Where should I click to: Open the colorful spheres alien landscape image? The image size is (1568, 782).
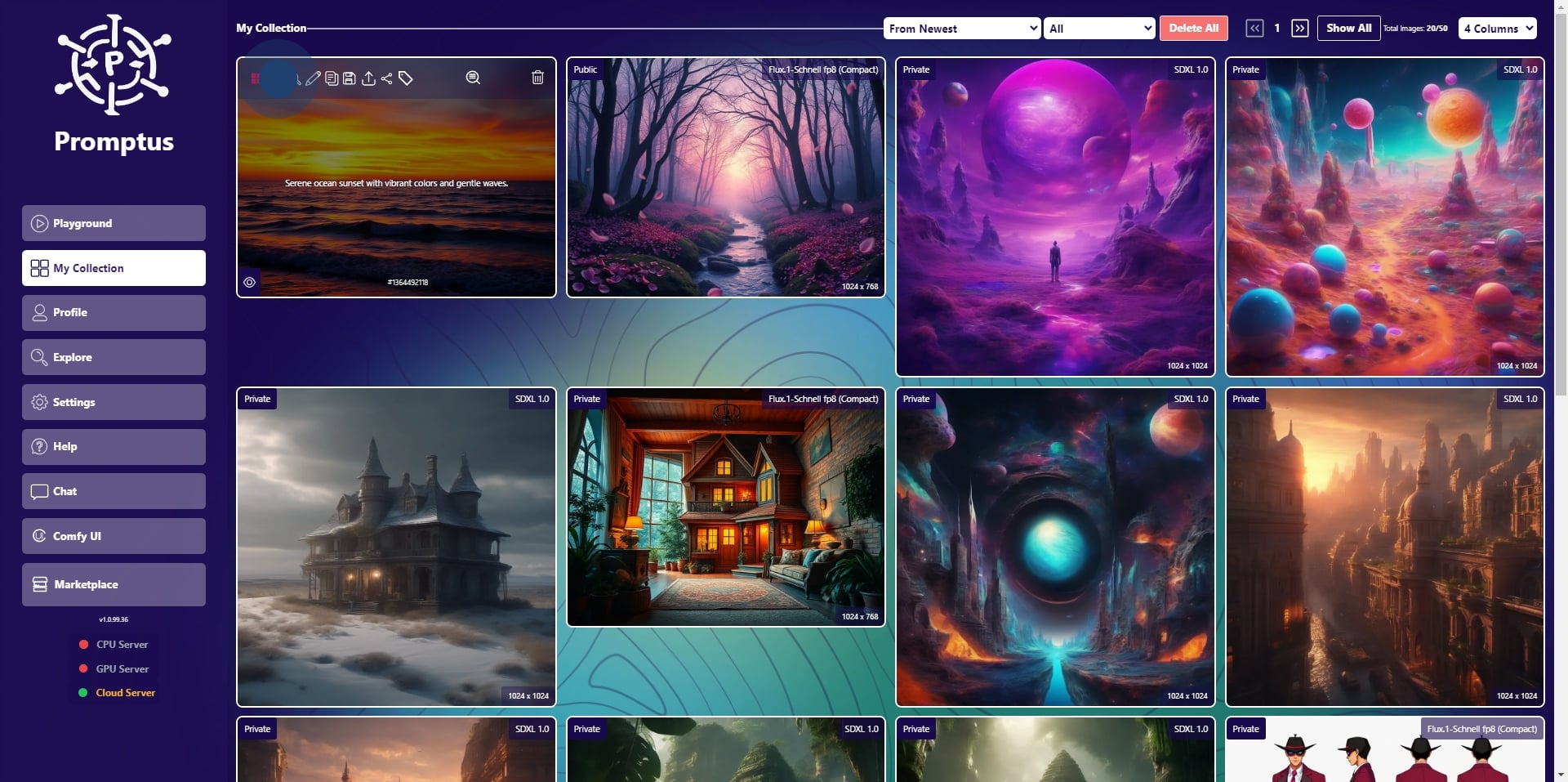point(1385,217)
